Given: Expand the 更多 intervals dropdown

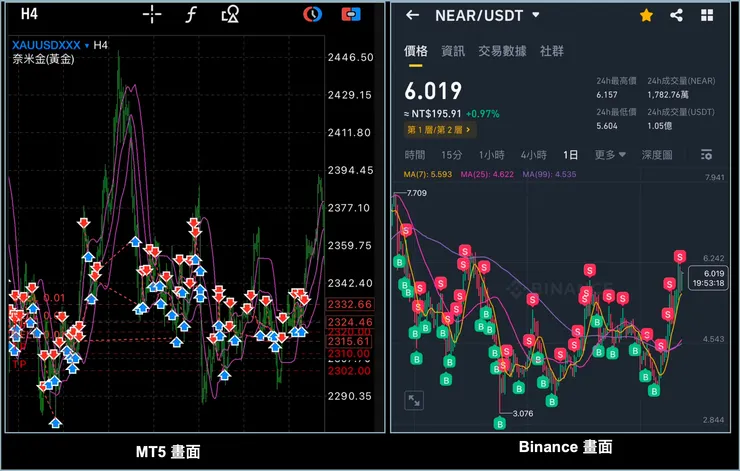Looking at the screenshot, I should 610,155.
